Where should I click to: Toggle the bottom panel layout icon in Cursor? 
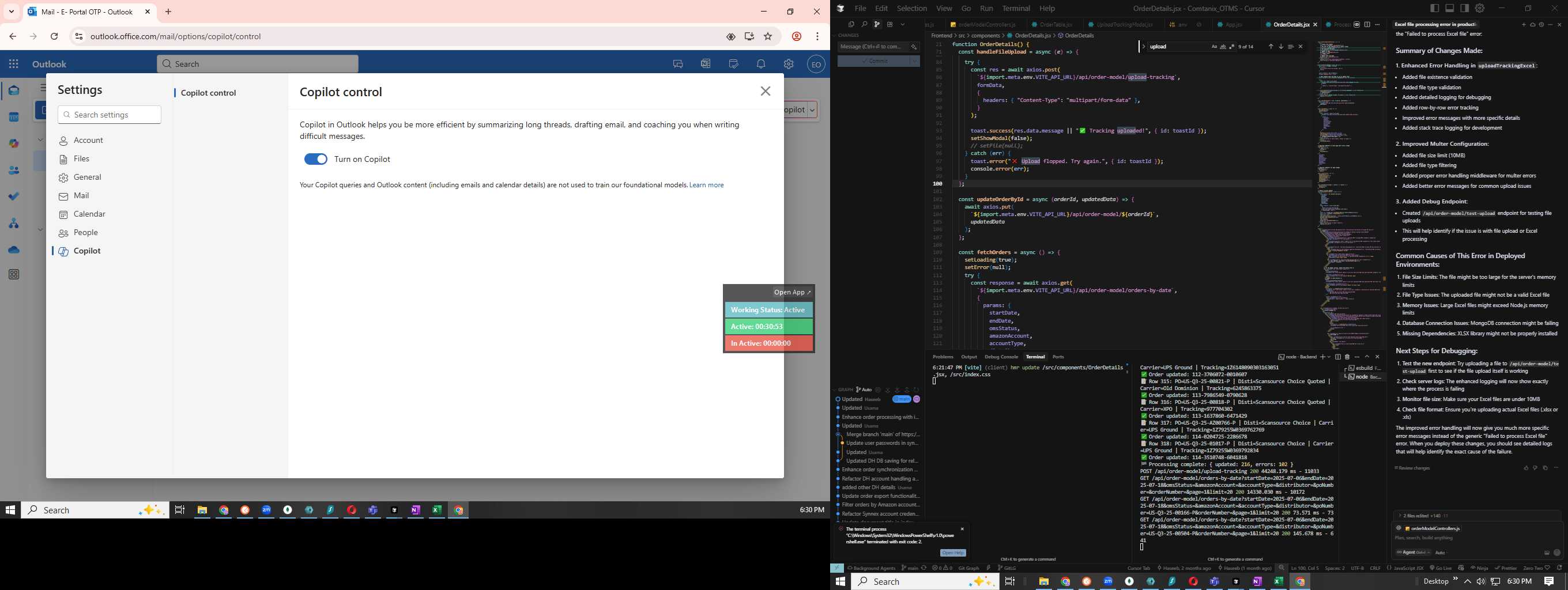pos(1450,9)
